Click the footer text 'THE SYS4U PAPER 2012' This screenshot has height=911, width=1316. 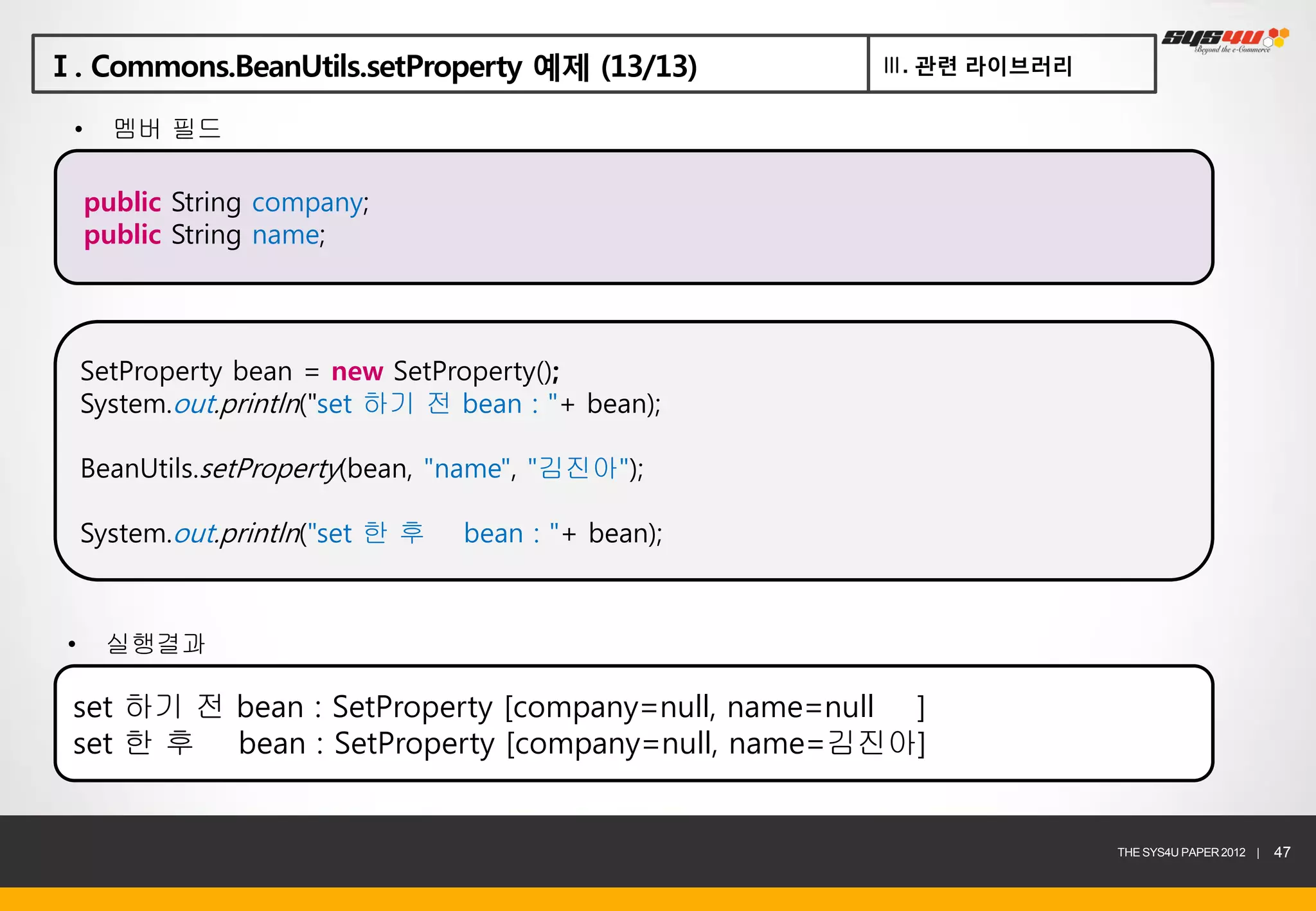pos(1181,853)
